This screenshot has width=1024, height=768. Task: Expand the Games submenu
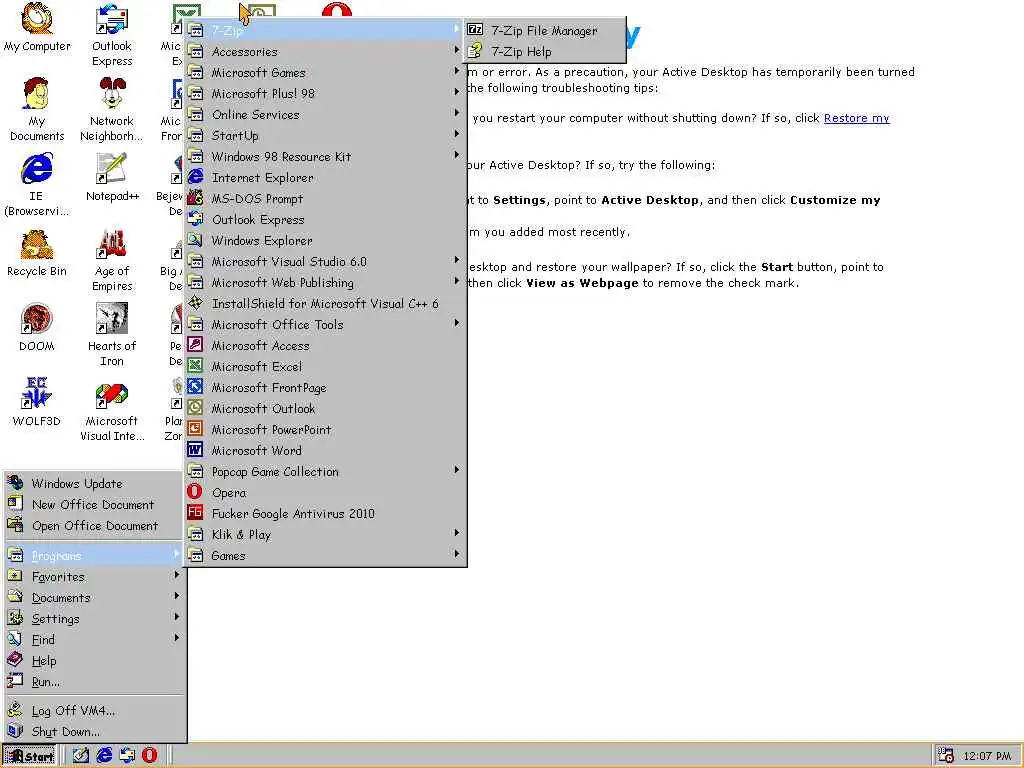click(325, 555)
